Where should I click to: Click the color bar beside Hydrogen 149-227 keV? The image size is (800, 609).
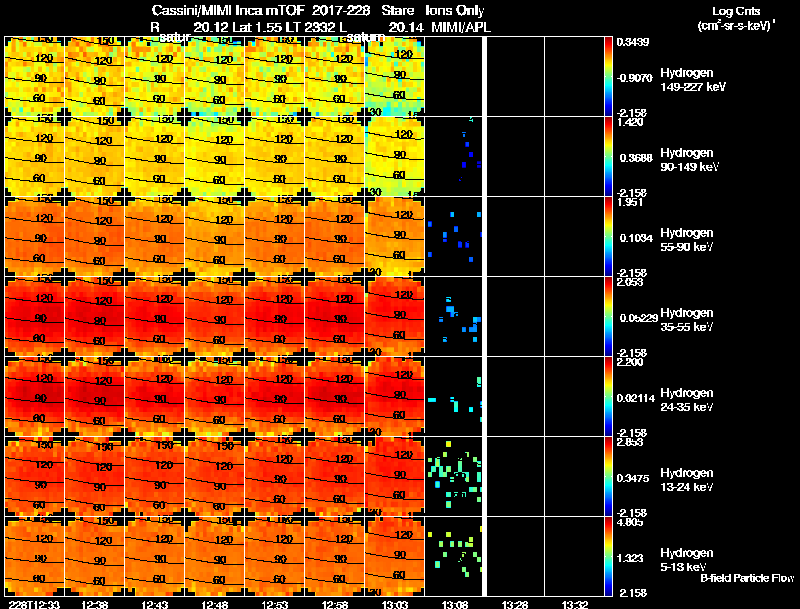coord(608,76)
